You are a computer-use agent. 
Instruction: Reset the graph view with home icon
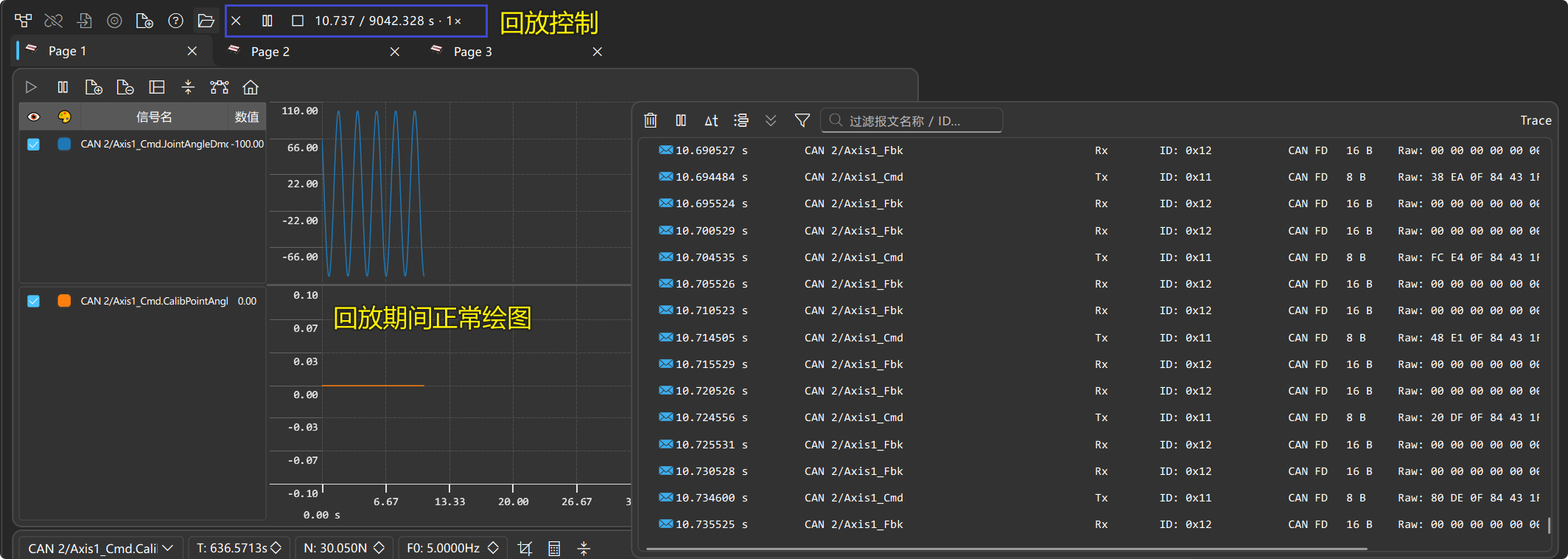(251, 87)
